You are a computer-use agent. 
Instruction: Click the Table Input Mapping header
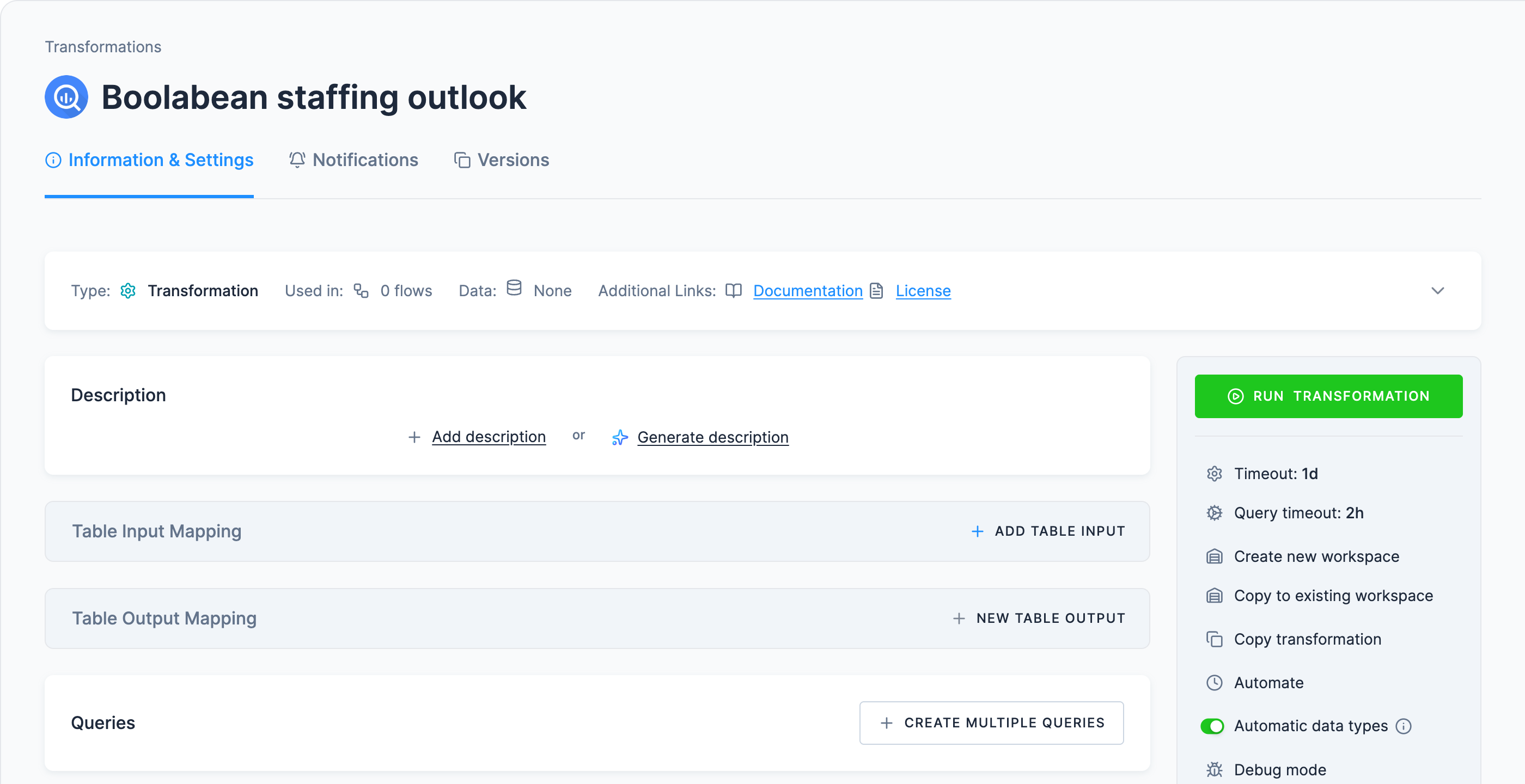[x=157, y=531]
